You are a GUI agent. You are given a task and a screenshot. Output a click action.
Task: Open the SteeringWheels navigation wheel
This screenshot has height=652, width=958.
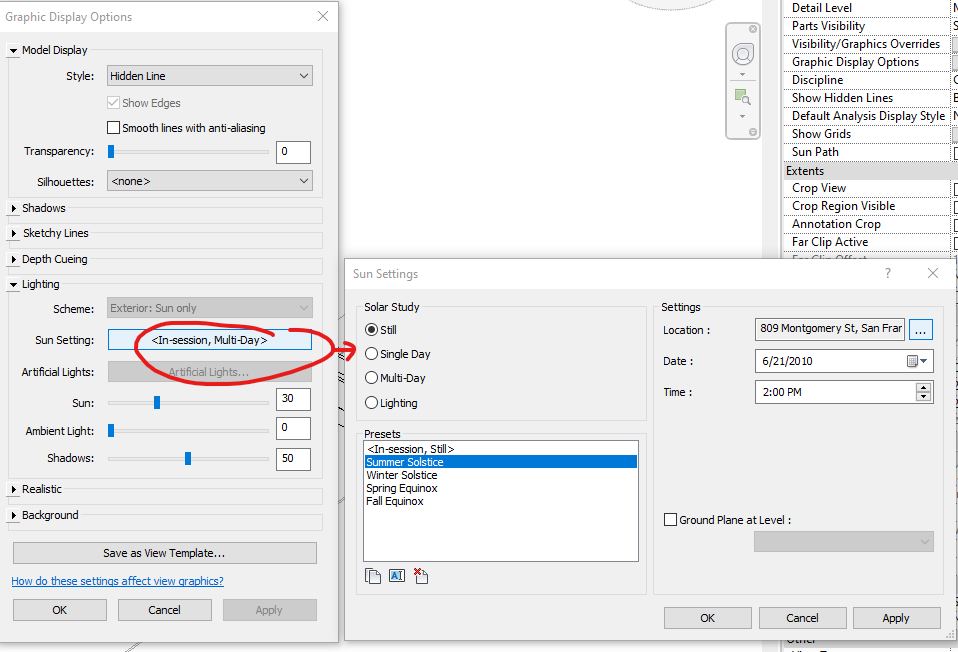pos(742,55)
